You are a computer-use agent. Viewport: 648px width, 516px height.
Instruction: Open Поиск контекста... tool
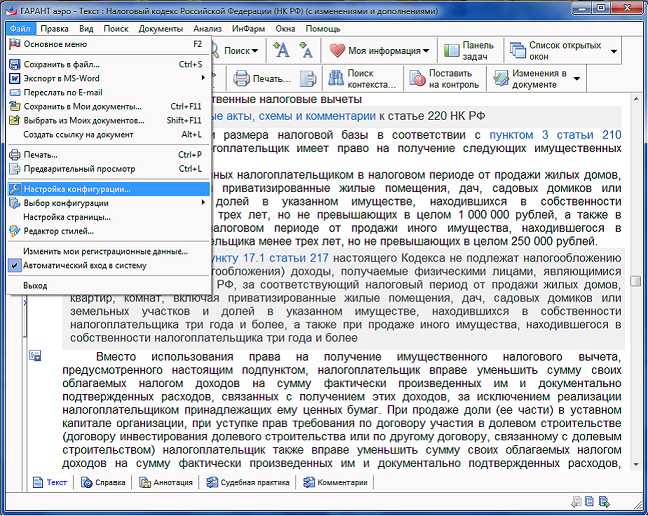click(x=362, y=78)
